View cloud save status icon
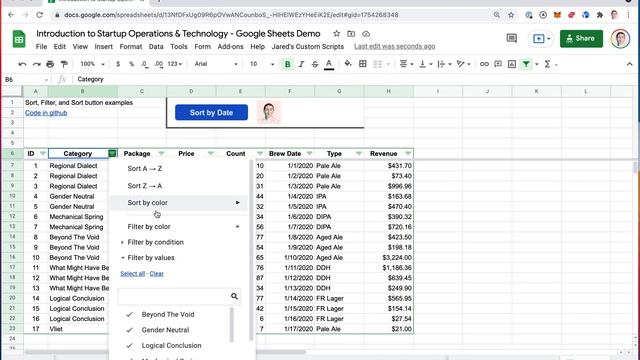The image size is (640, 360). pyautogui.click(x=366, y=33)
